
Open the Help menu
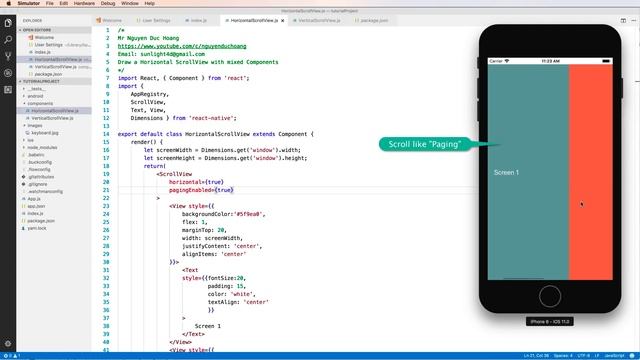(149, 3)
